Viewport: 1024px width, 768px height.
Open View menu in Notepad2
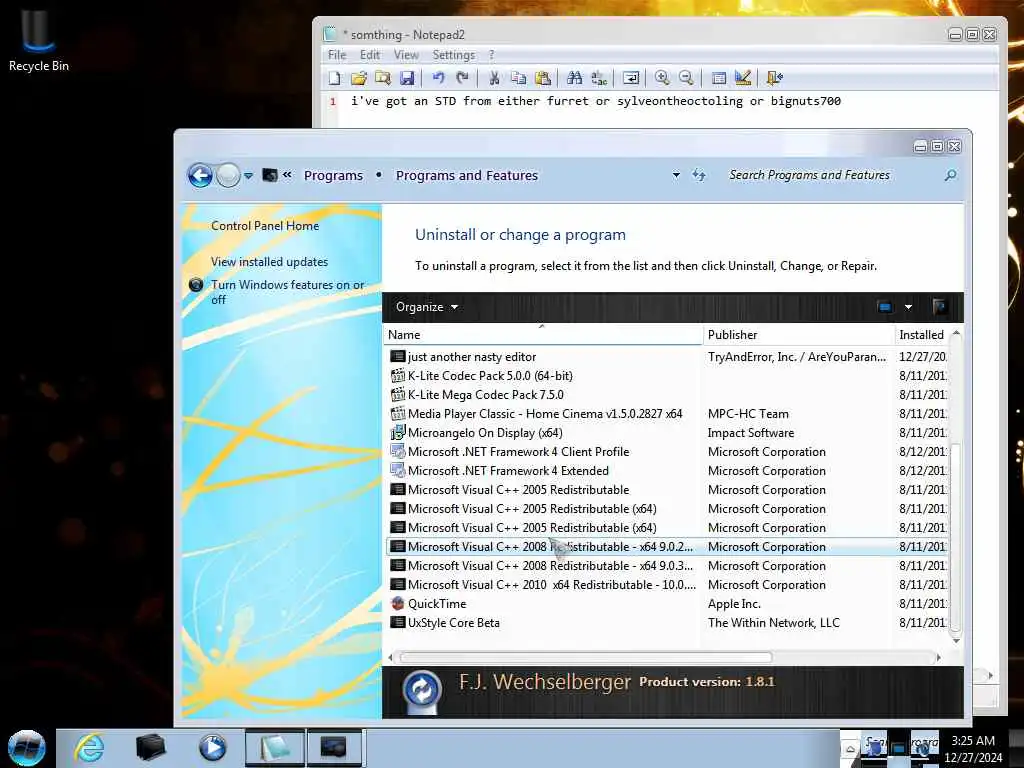406,55
